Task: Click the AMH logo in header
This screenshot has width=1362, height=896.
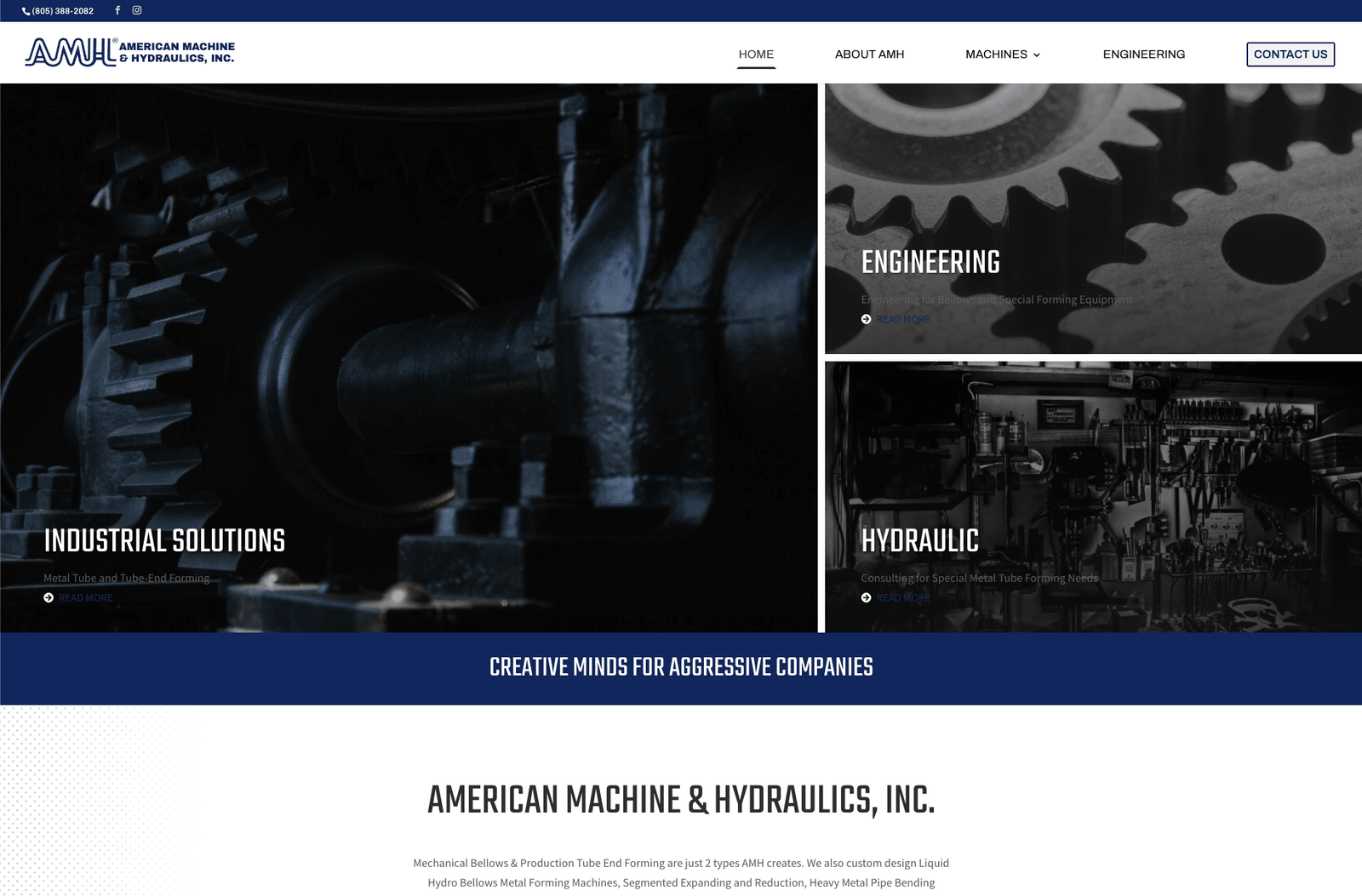Action: click(129, 52)
